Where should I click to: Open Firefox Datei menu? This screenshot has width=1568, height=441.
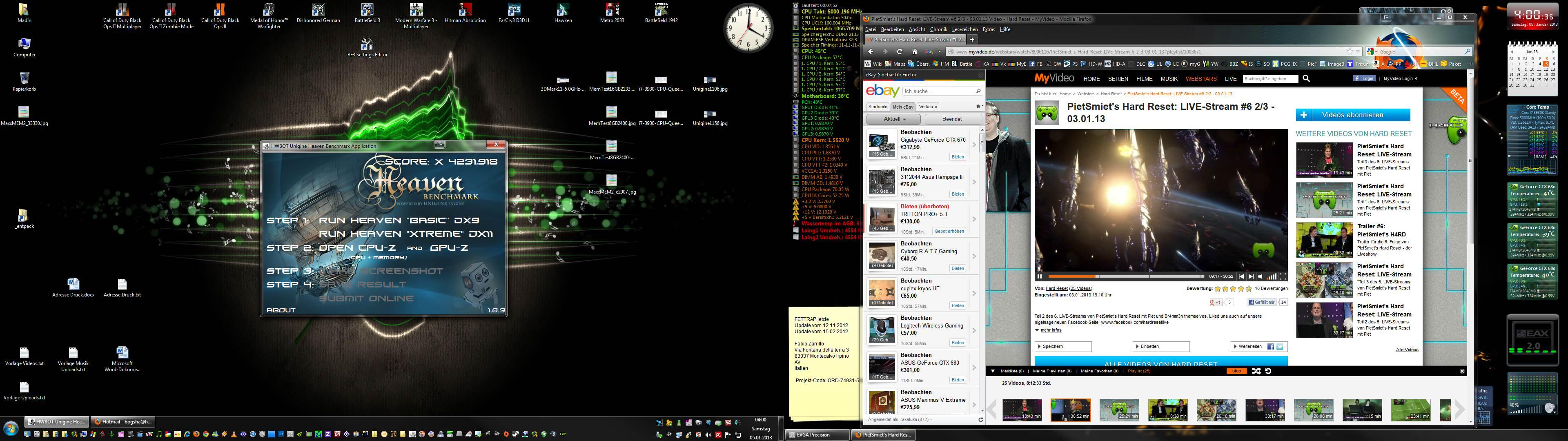pos(871,29)
